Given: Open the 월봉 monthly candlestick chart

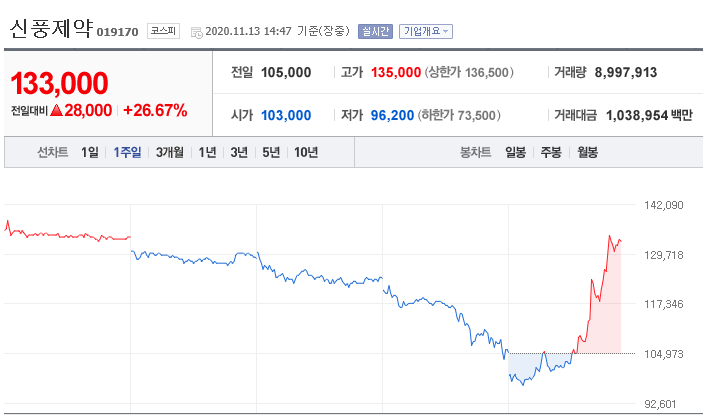Looking at the screenshot, I should click(587, 152).
